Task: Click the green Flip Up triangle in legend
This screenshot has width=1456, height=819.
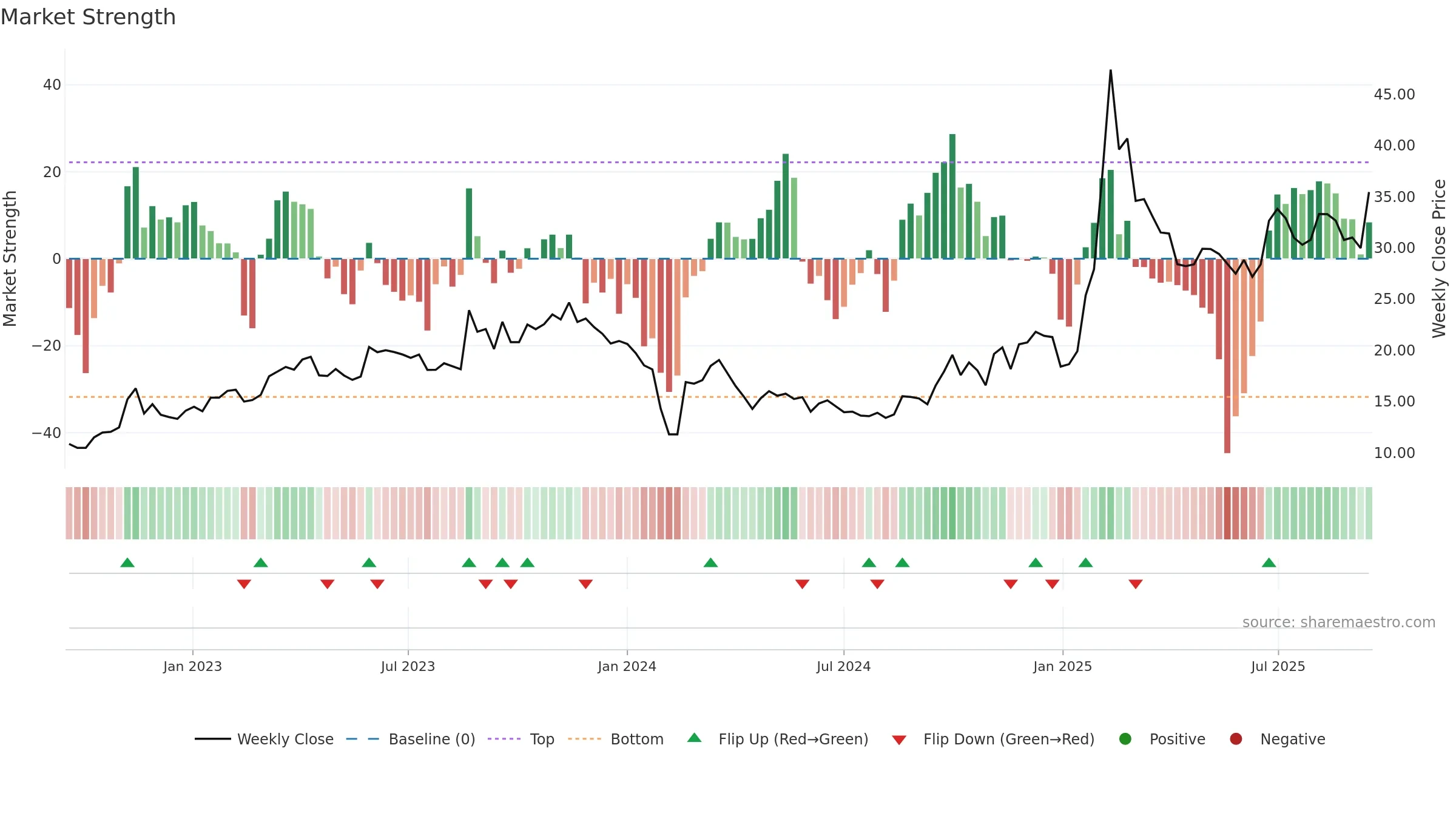Action: click(695, 738)
